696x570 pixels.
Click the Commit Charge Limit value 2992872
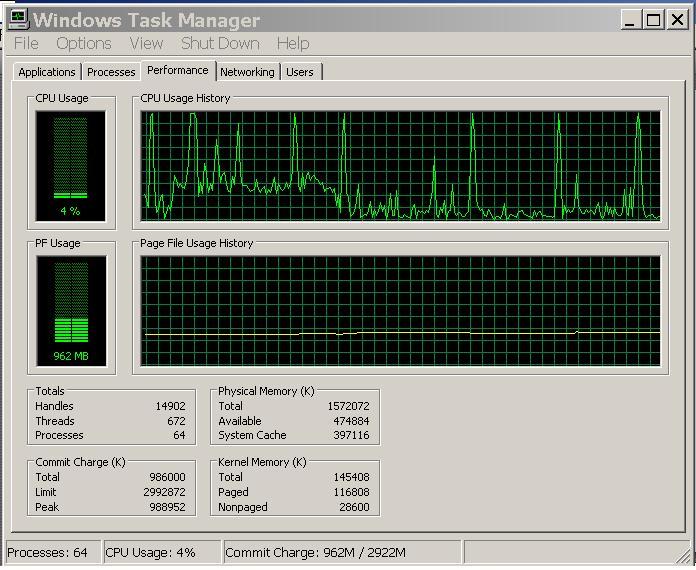tap(164, 492)
